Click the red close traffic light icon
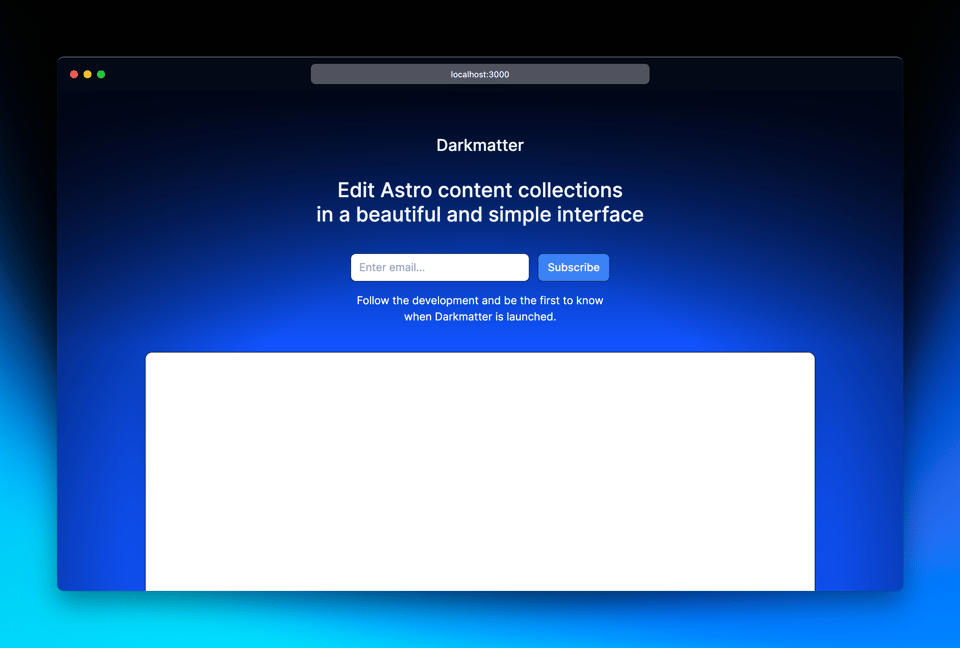Viewport: 960px width, 648px height. [74, 73]
